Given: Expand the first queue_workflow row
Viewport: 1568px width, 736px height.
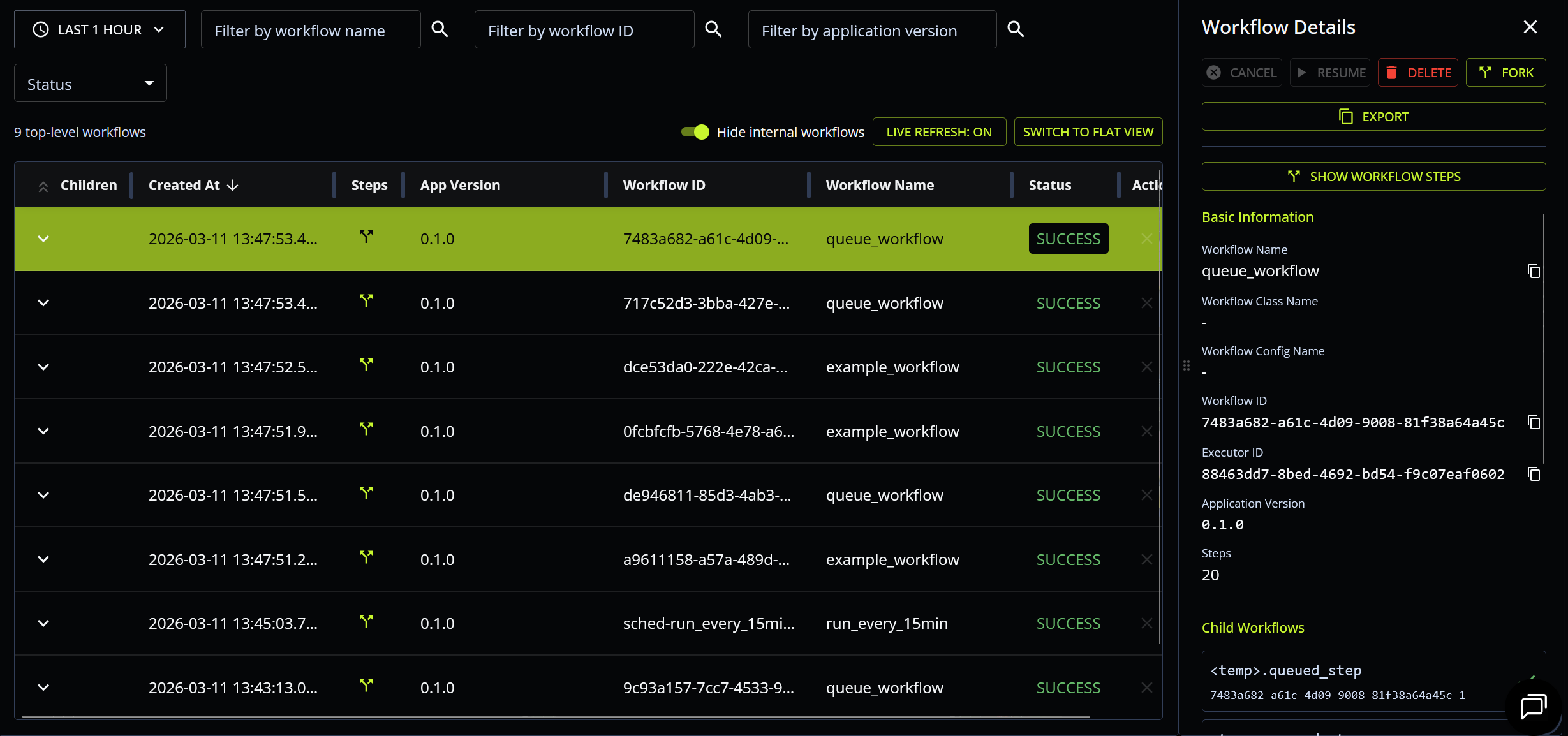Looking at the screenshot, I should [43, 239].
